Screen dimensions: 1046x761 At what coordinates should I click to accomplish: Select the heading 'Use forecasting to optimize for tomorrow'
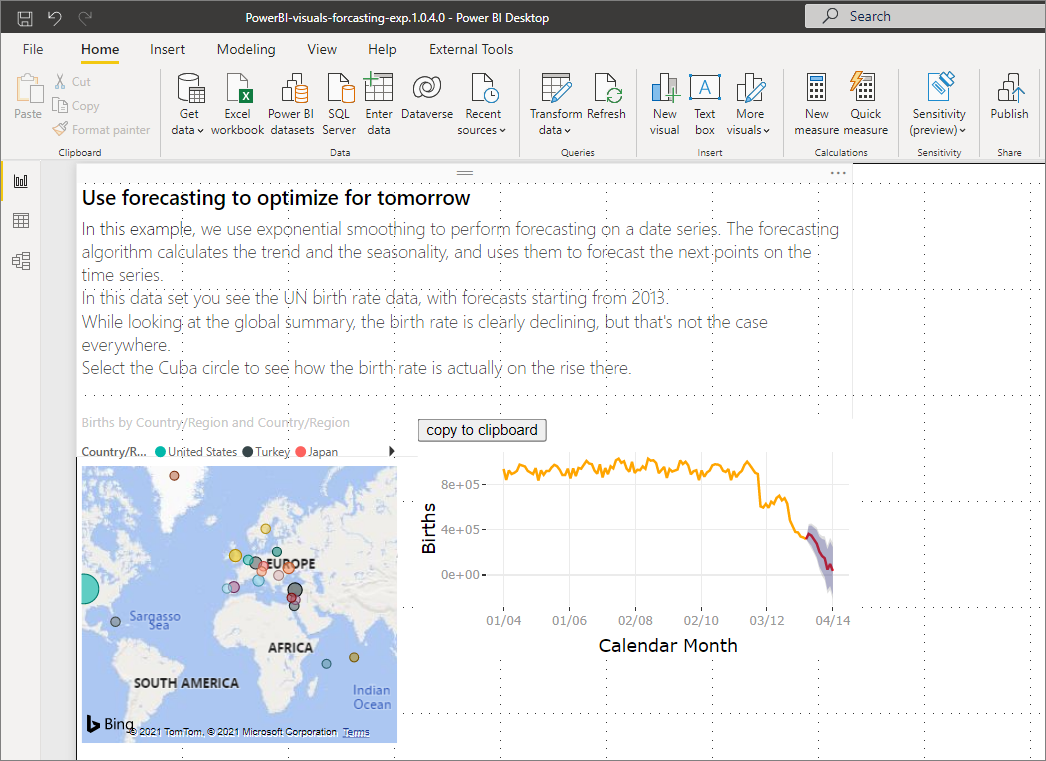coord(276,198)
